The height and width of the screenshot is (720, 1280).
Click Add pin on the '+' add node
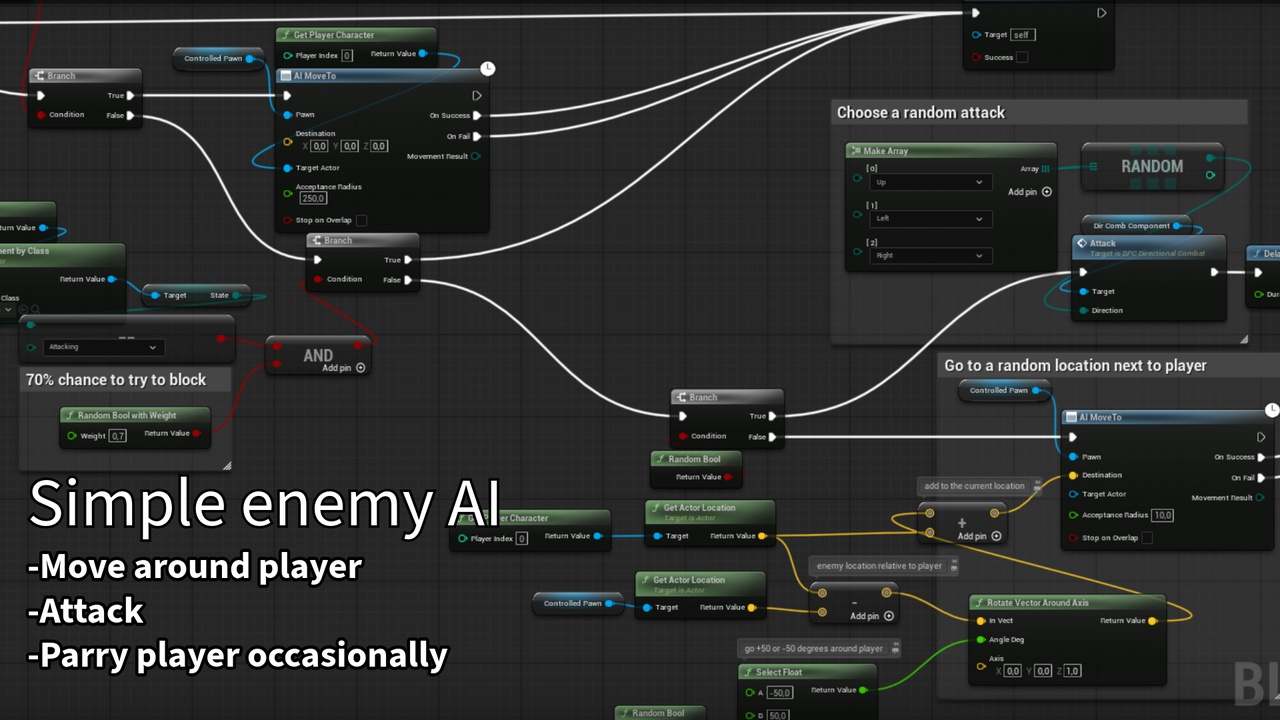coord(979,536)
